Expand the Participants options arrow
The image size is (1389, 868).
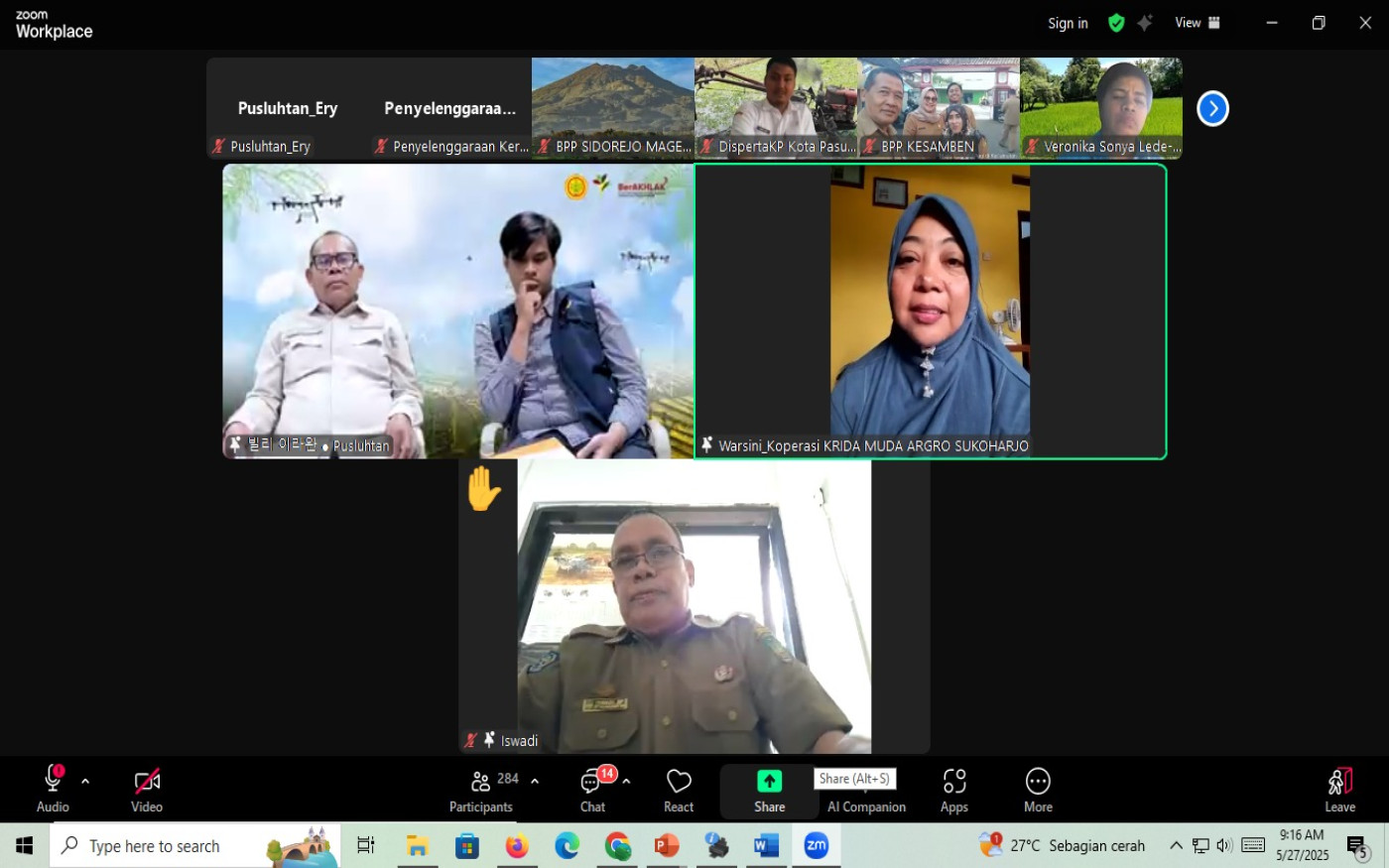[535, 782]
